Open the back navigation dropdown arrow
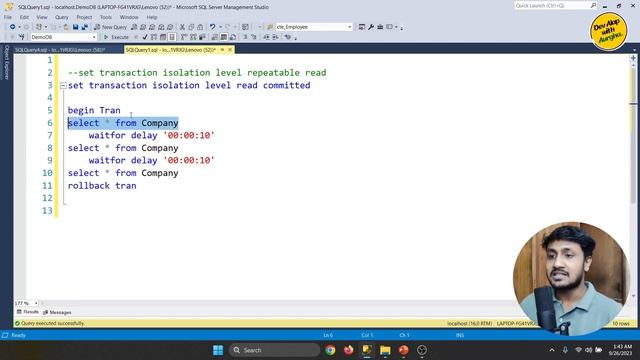The image size is (640, 360). pyautogui.click(x=19, y=27)
